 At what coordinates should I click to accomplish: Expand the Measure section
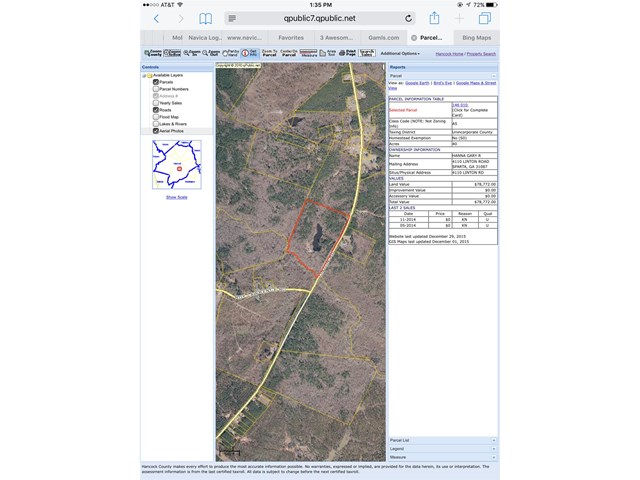click(x=493, y=457)
